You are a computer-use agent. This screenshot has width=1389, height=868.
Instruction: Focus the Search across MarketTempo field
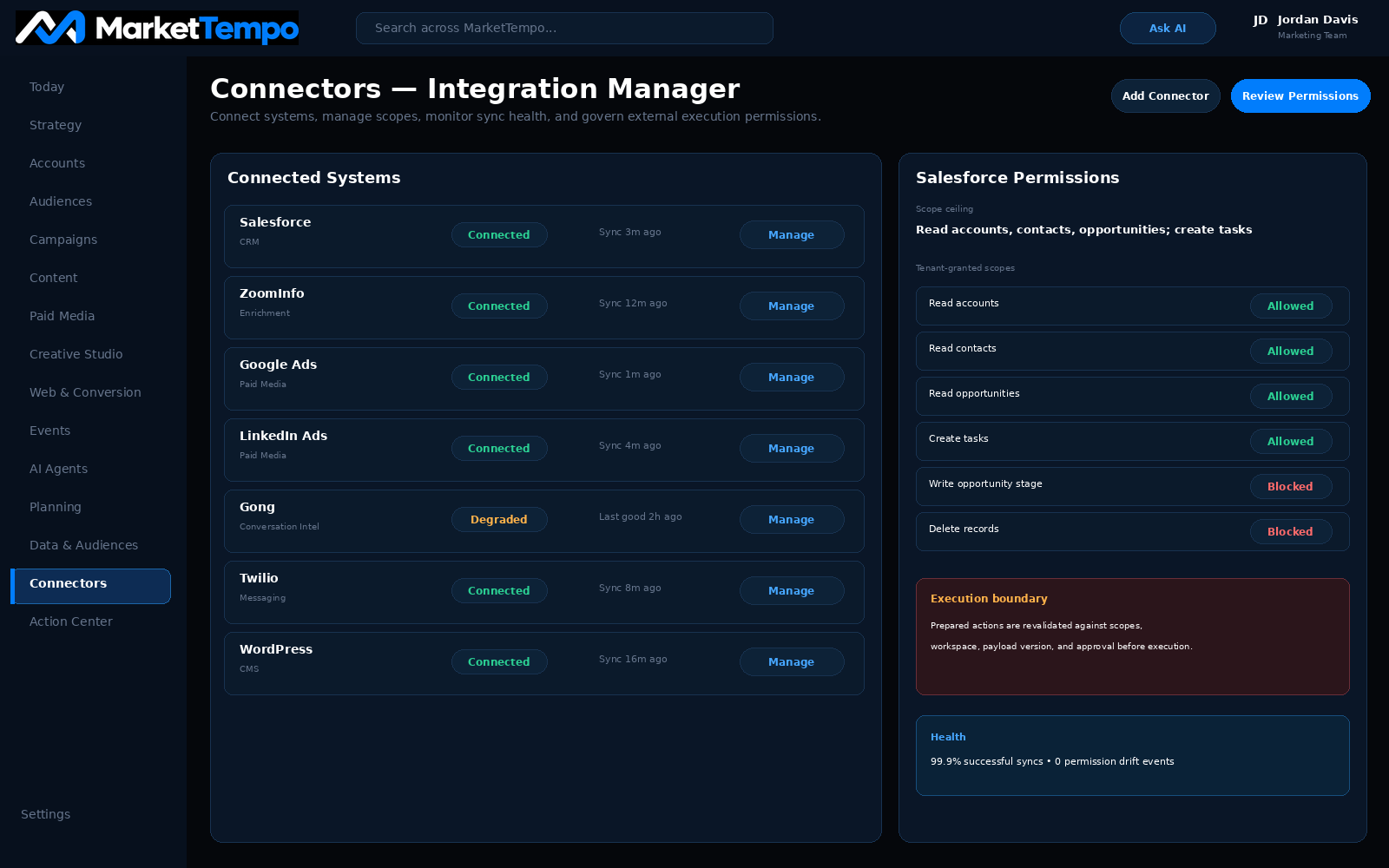[564, 28]
